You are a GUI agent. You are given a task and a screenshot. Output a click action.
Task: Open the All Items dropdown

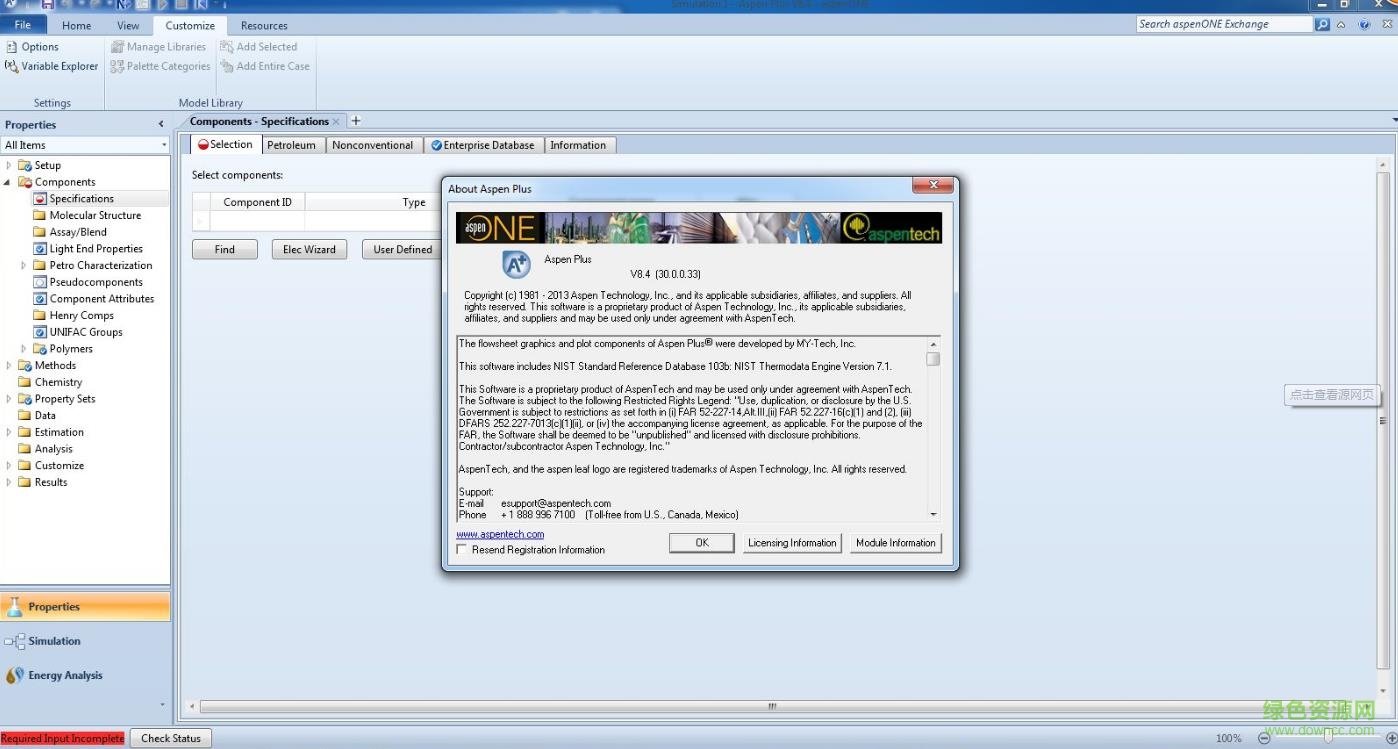[x=164, y=144]
